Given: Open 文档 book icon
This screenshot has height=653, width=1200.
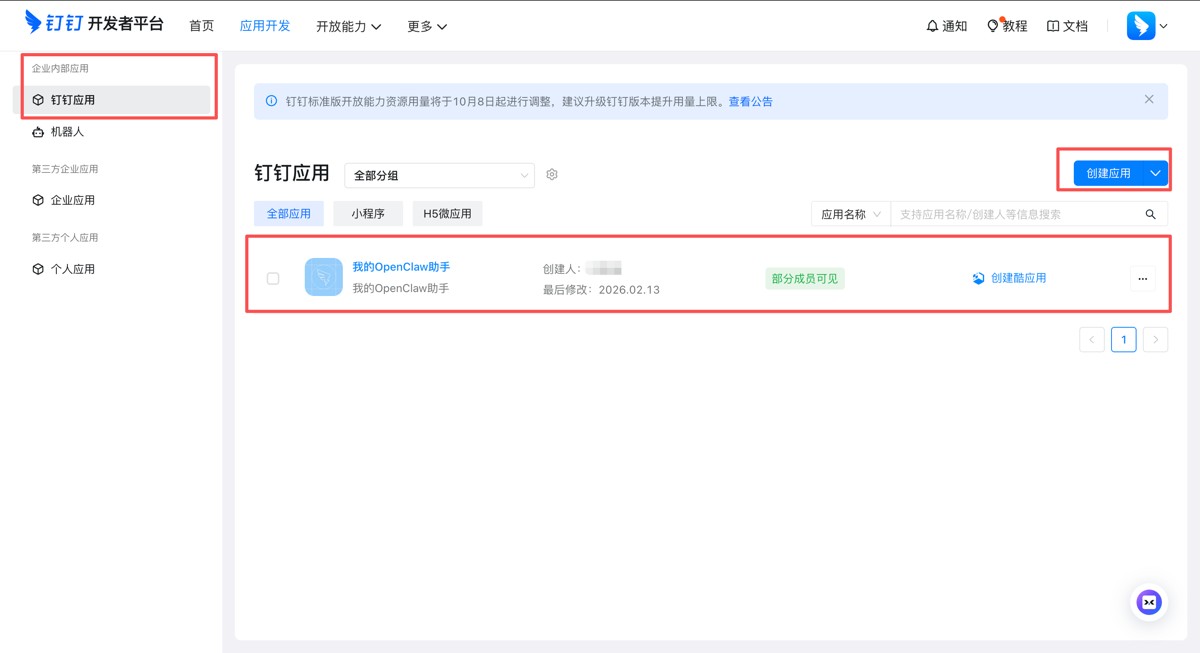Looking at the screenshot, I should (x=1053, y=26).
